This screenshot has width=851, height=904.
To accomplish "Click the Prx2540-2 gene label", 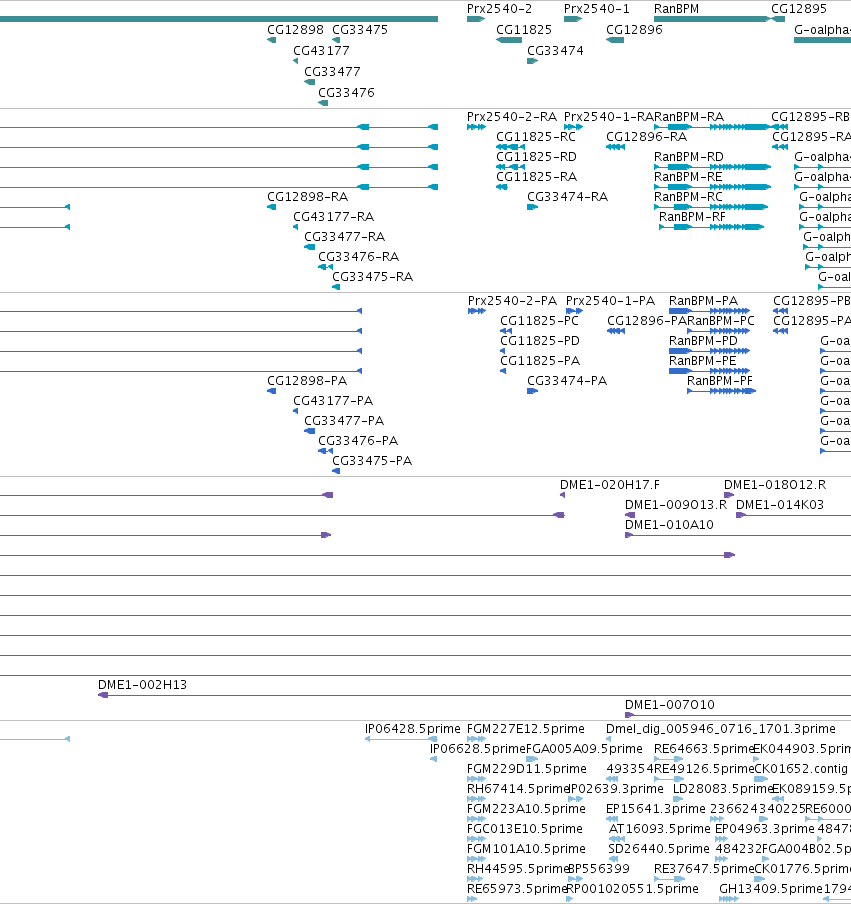I will coord(499,9).
